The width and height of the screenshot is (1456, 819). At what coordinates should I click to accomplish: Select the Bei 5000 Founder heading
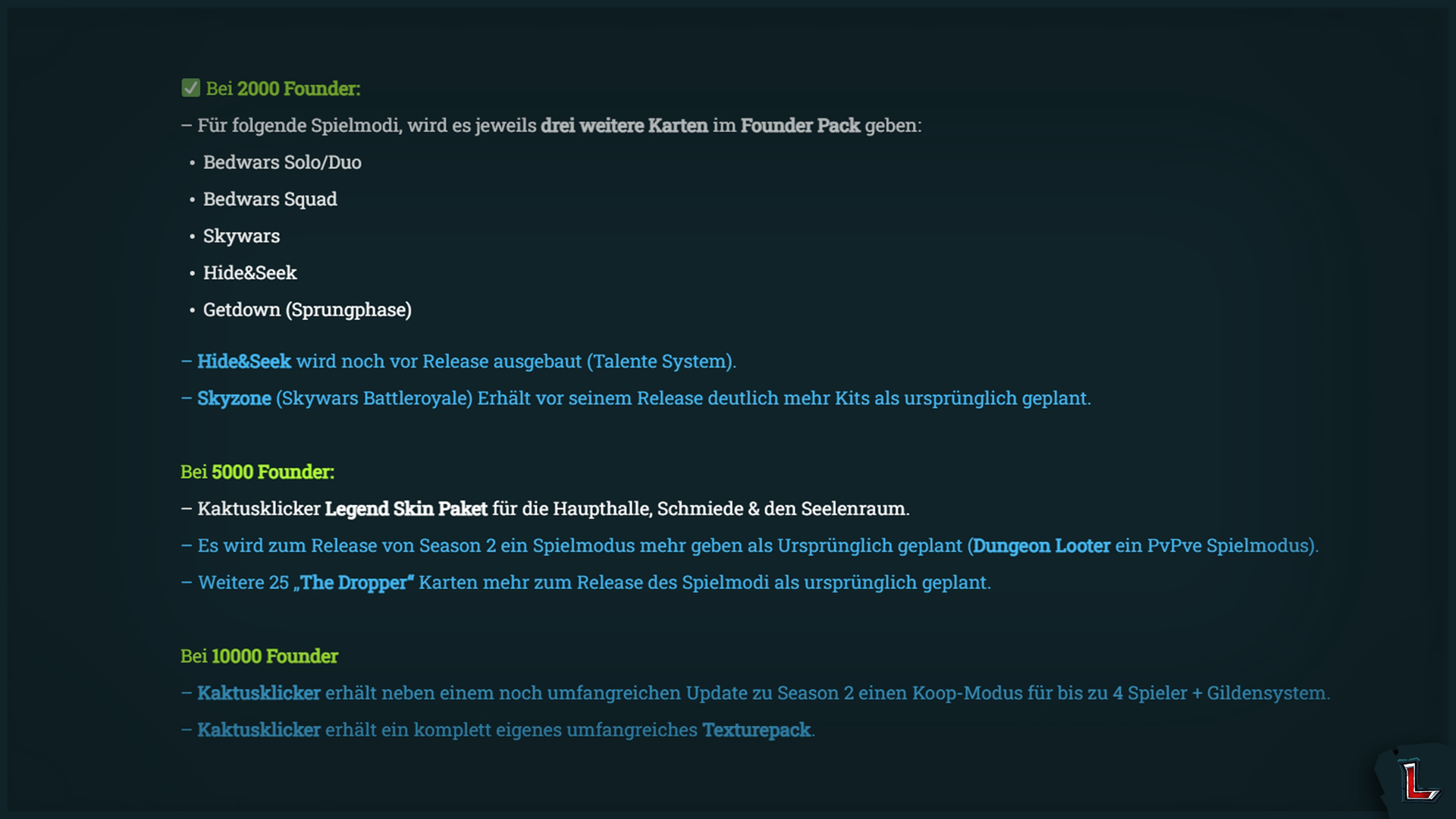(x=257, y=472)
